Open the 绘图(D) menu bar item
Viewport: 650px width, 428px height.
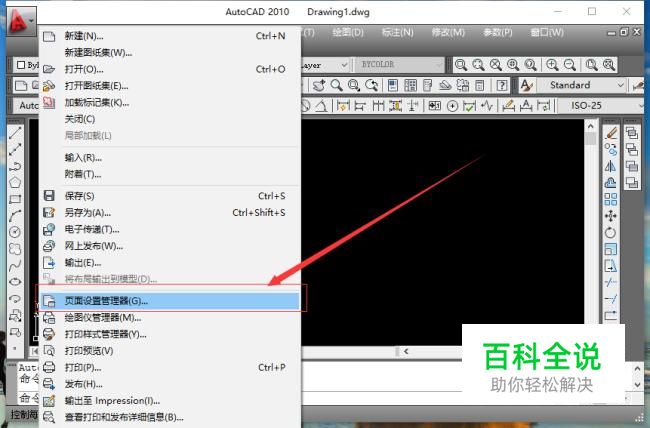pos(348,32)
